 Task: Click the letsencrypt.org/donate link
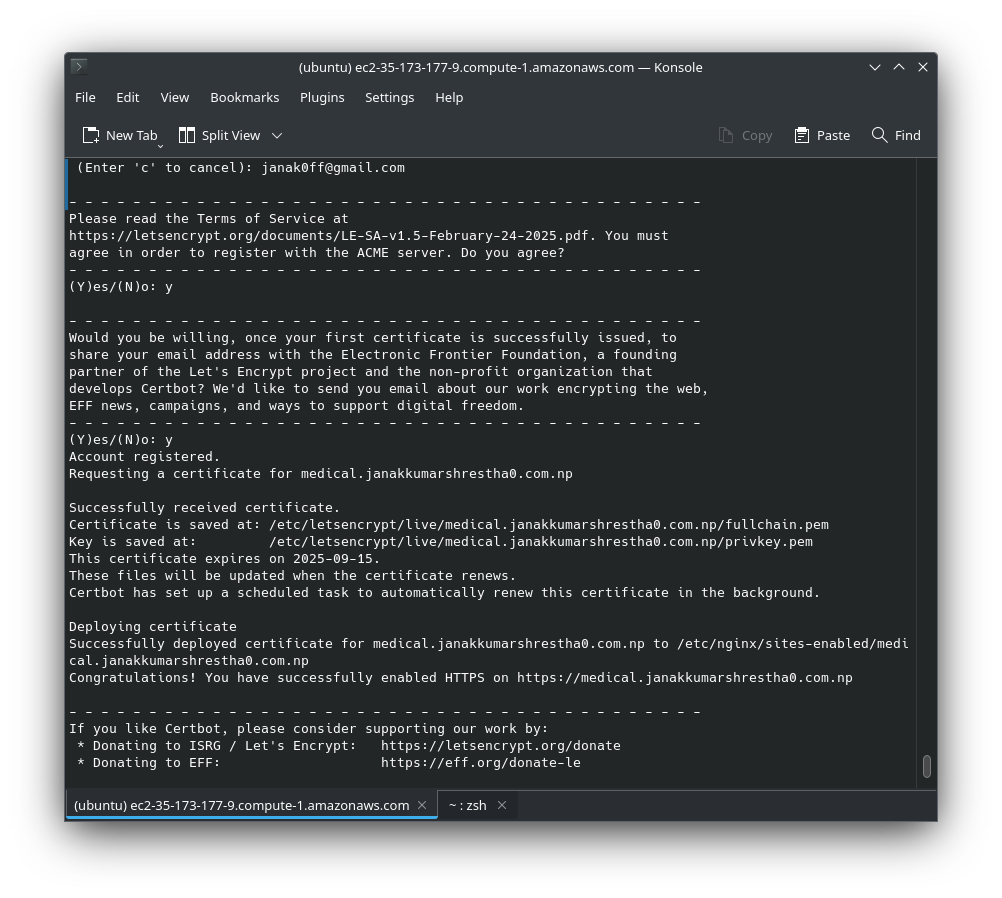[500, 745]
